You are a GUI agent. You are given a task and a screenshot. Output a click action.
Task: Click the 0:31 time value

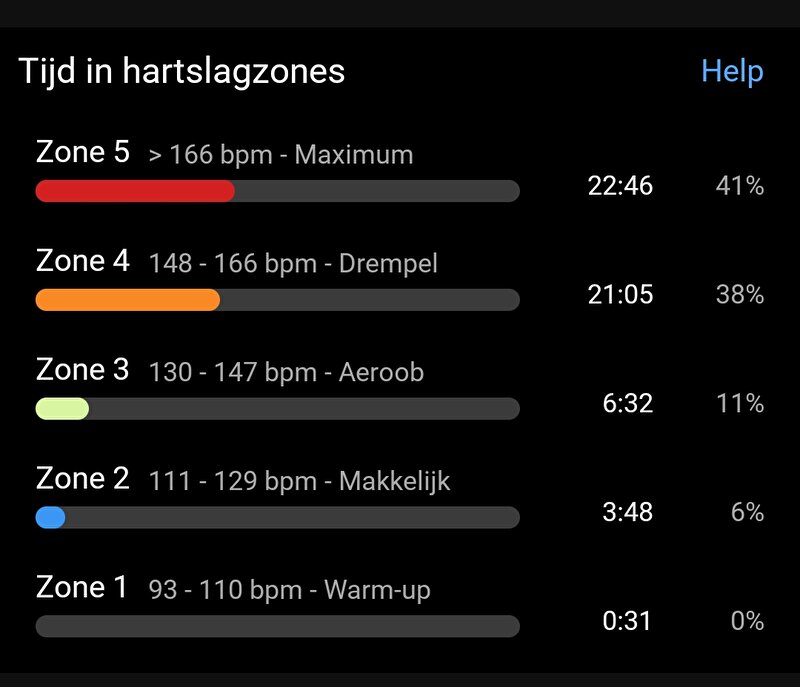click(x=627, y=621)
